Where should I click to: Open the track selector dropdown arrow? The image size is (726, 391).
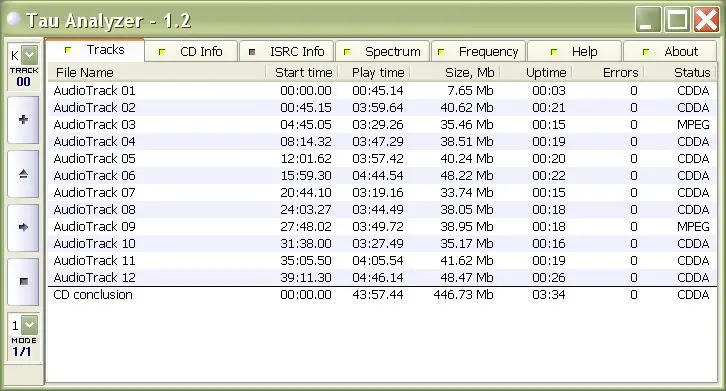click(30, 55)
